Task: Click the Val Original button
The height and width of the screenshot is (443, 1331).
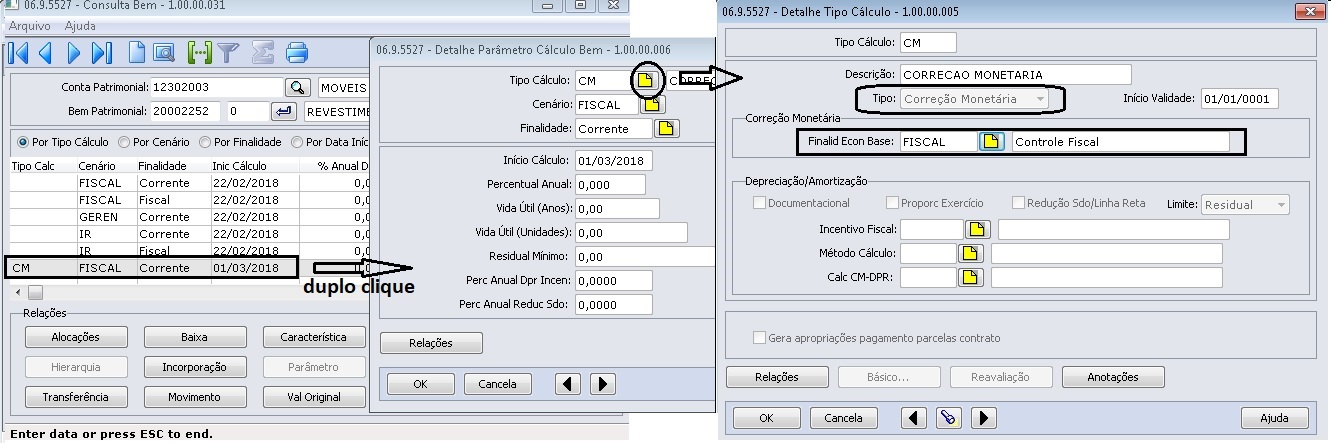Action: coord(313,397)
